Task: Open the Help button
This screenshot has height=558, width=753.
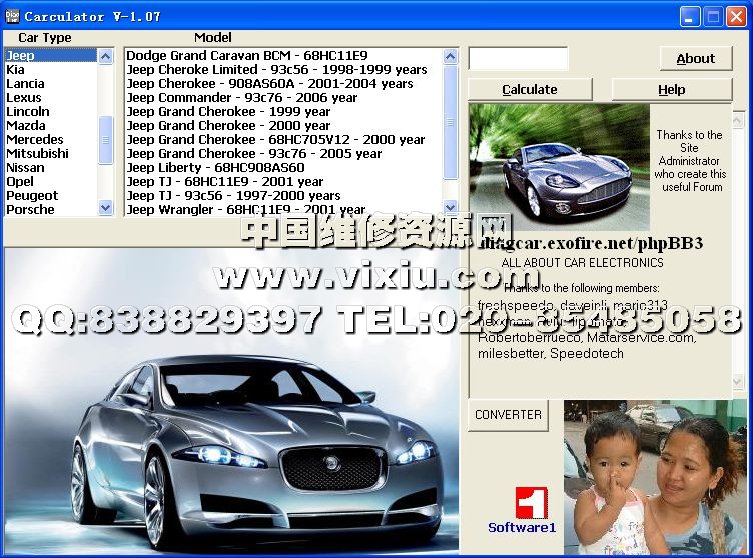Action: click(x=671, y=90)
